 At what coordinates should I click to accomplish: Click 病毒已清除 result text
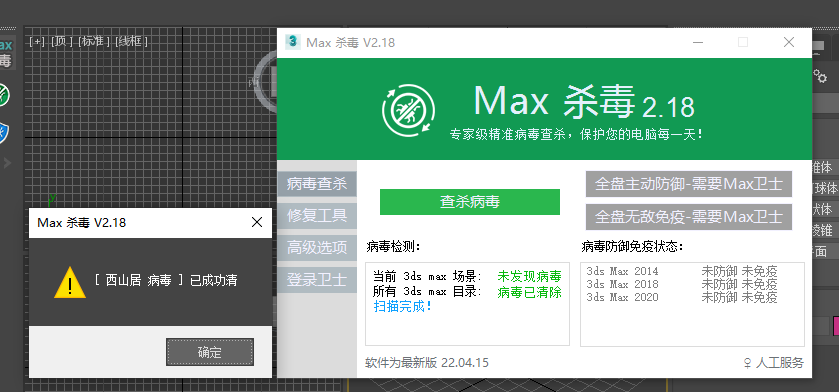point(529,292)
